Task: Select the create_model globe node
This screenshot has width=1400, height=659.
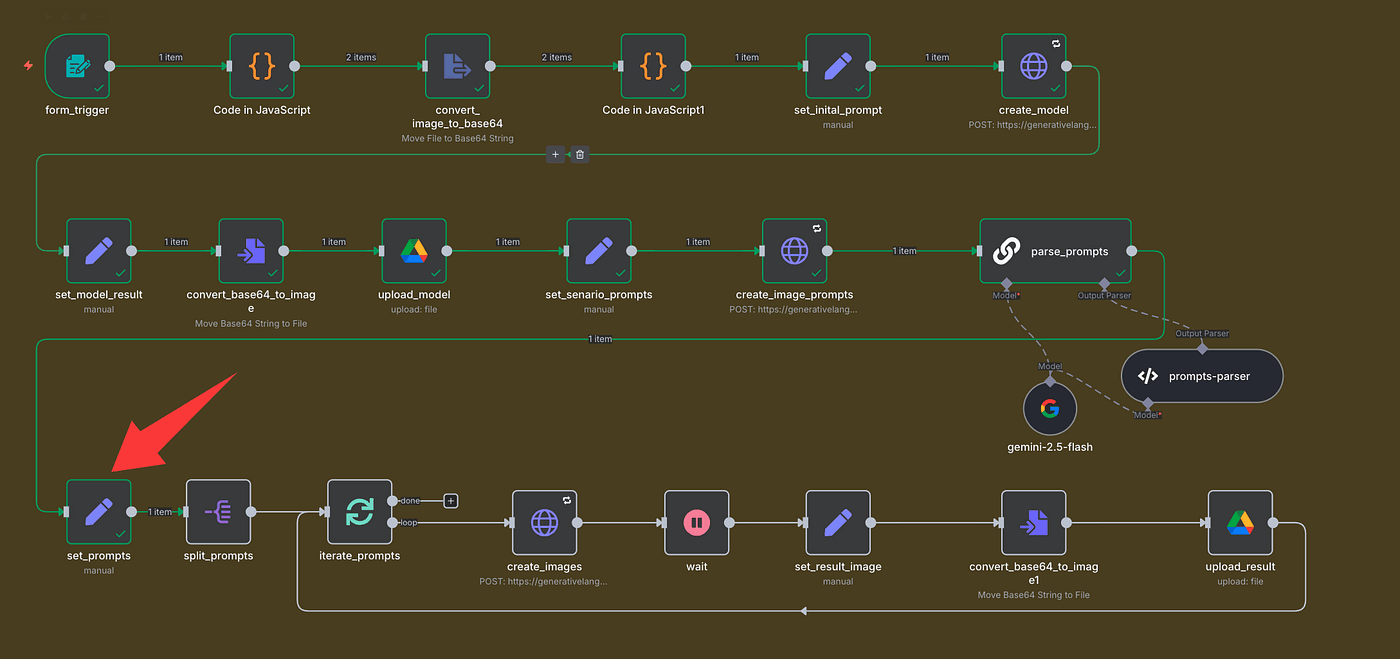Action: 1033,66
